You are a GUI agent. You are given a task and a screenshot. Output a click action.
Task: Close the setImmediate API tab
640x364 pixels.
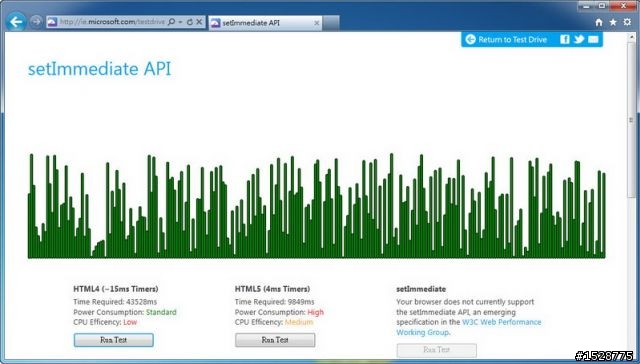(x=316, y=23)
